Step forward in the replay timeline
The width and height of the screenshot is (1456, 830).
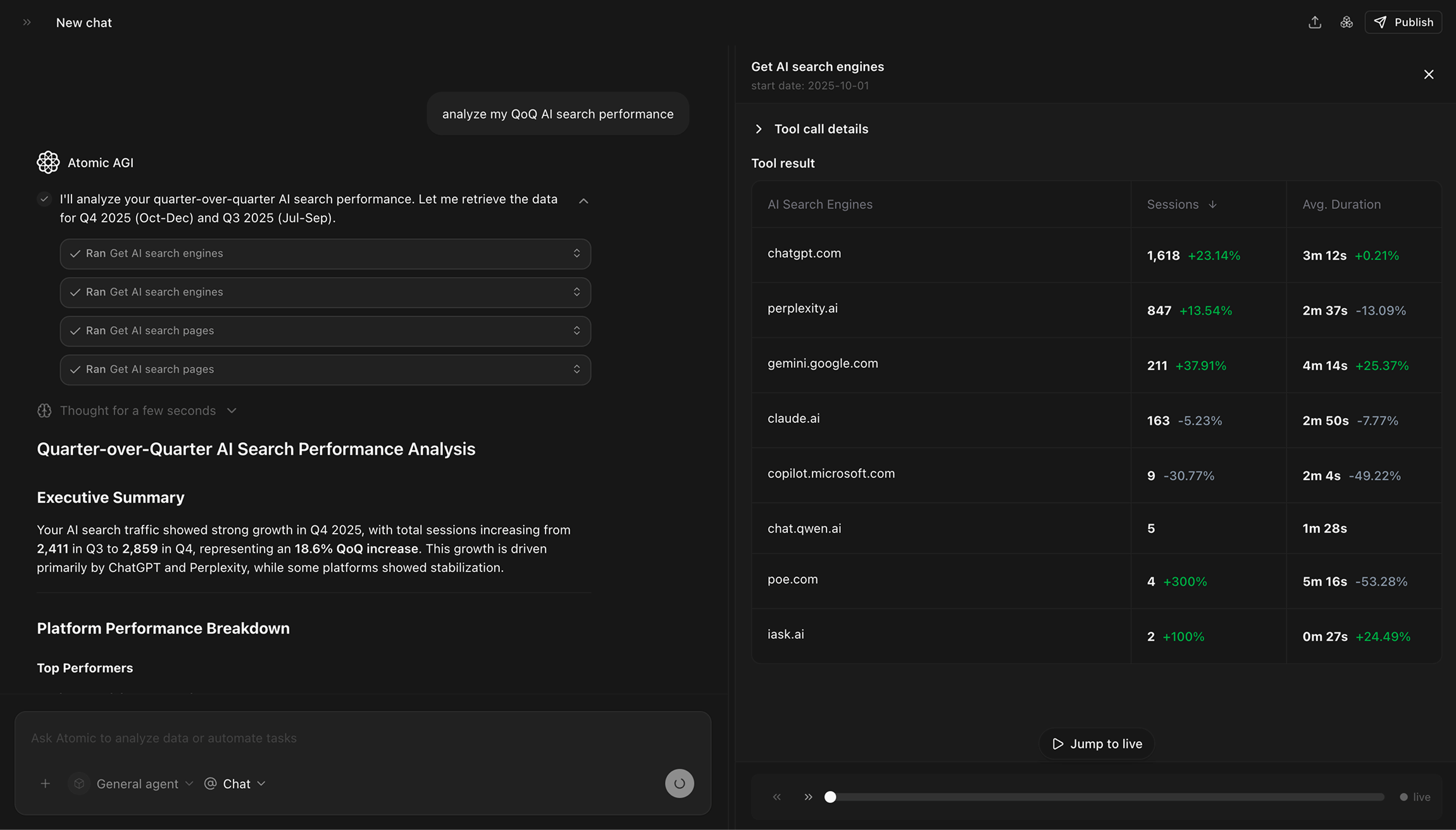pyautogui.click(x=808, y=797)
